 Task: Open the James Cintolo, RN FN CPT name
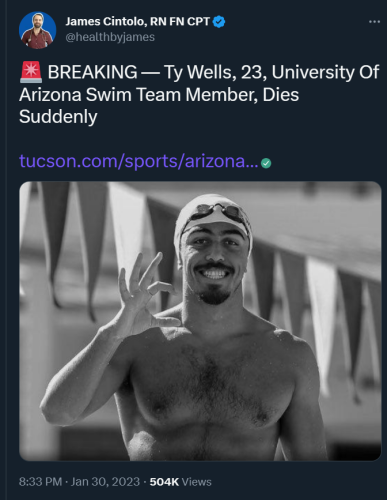(x=137, y=22)
